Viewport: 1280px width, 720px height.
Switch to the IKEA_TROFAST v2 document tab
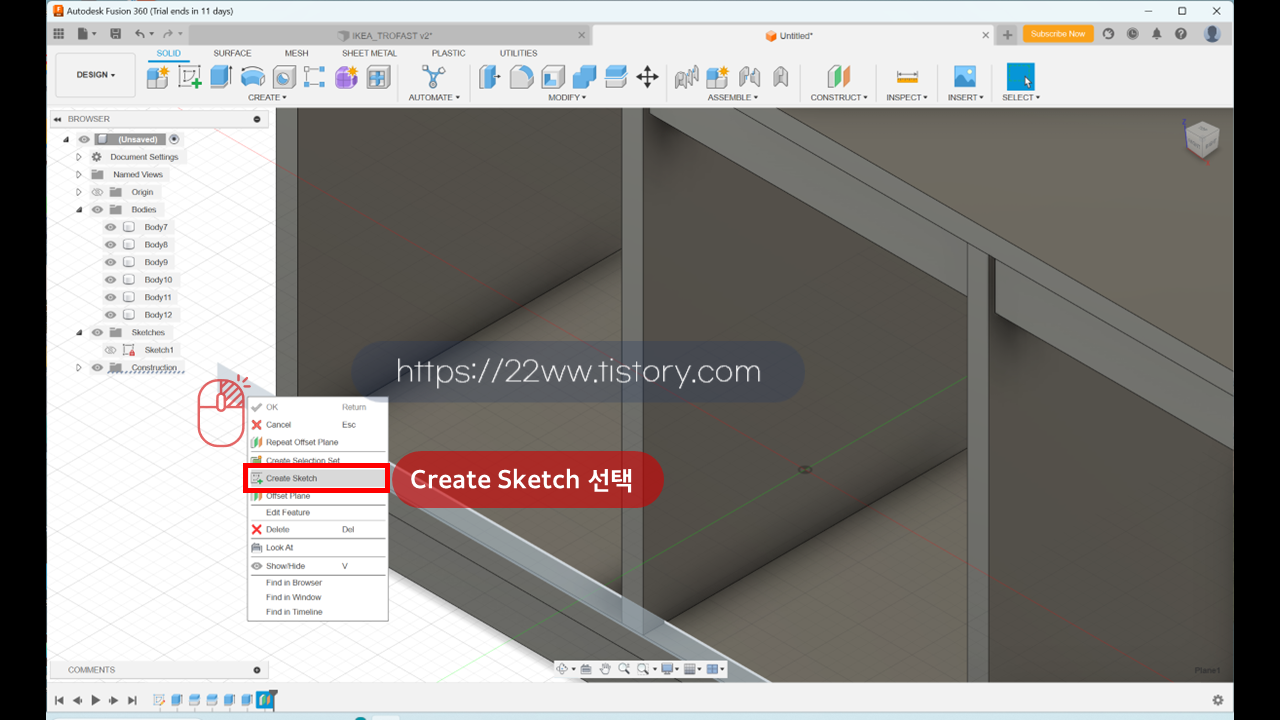coord(392,35)
